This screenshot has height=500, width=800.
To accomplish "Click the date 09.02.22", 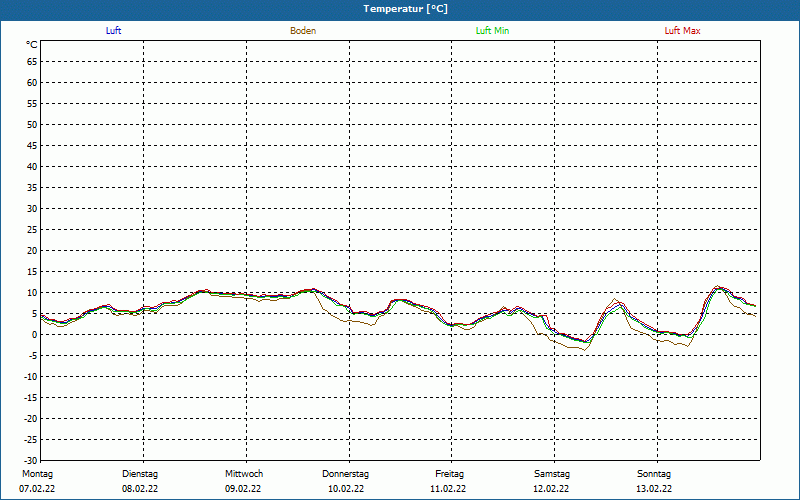I will 243,489.
